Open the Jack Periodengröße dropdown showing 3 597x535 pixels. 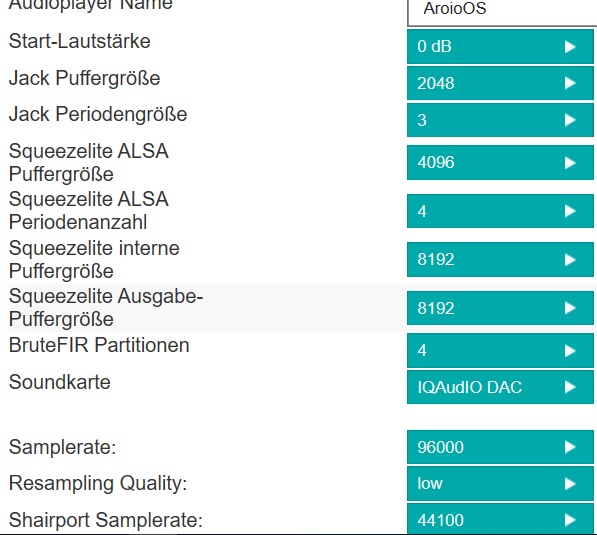500,120
